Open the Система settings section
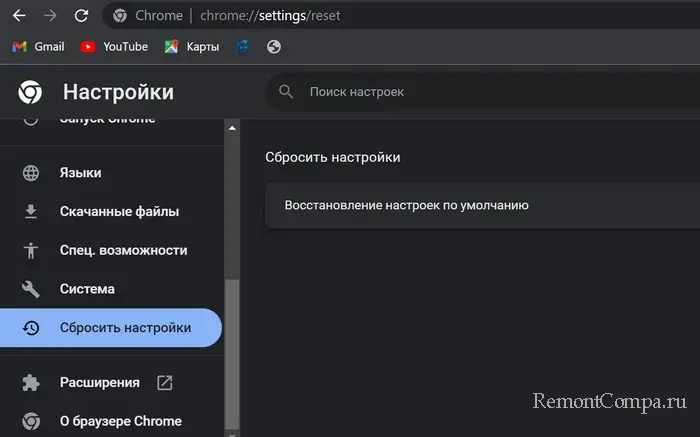The image size is (700, 437). coord(87,289)
